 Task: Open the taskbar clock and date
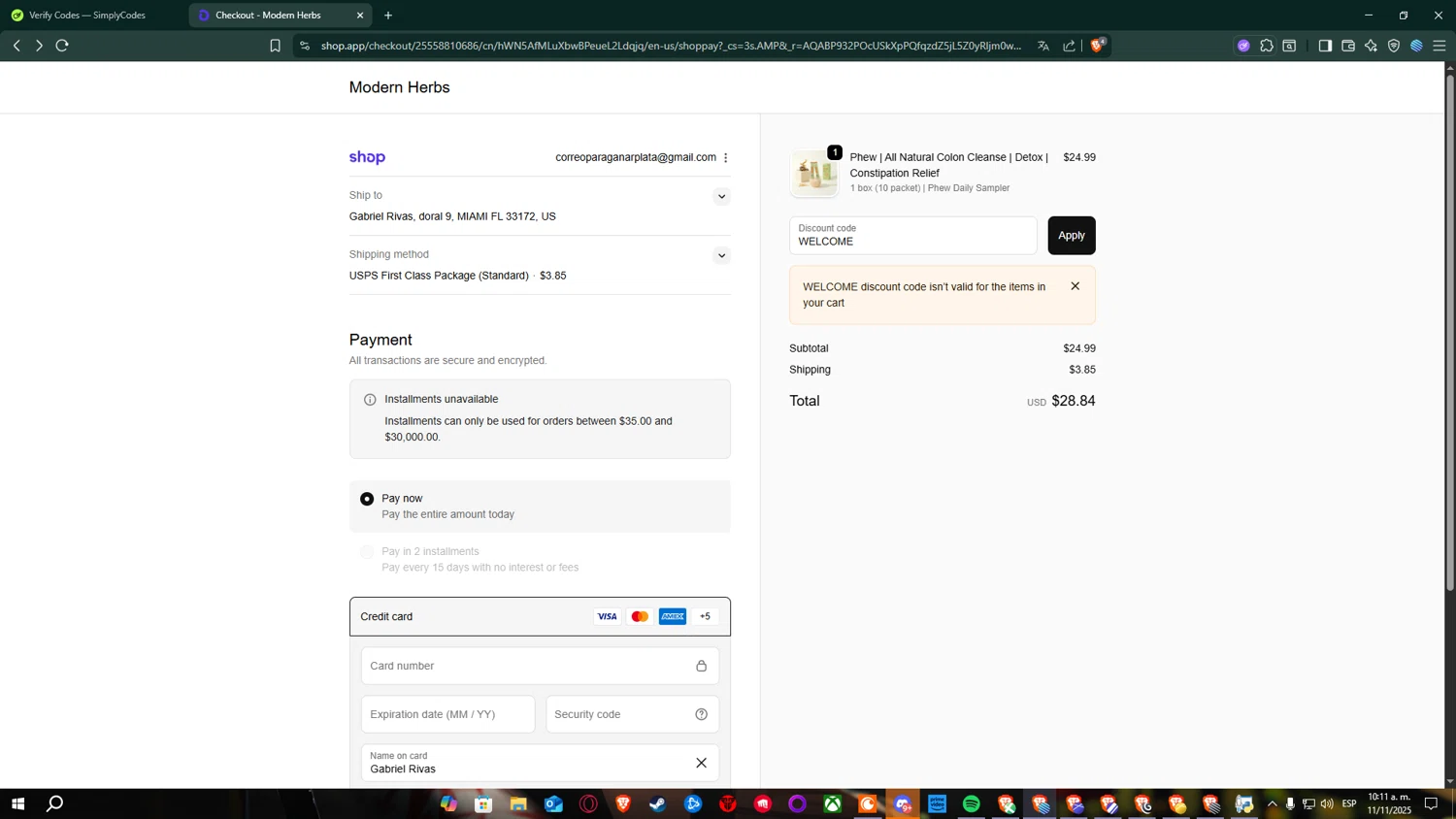pos(1389,803)
